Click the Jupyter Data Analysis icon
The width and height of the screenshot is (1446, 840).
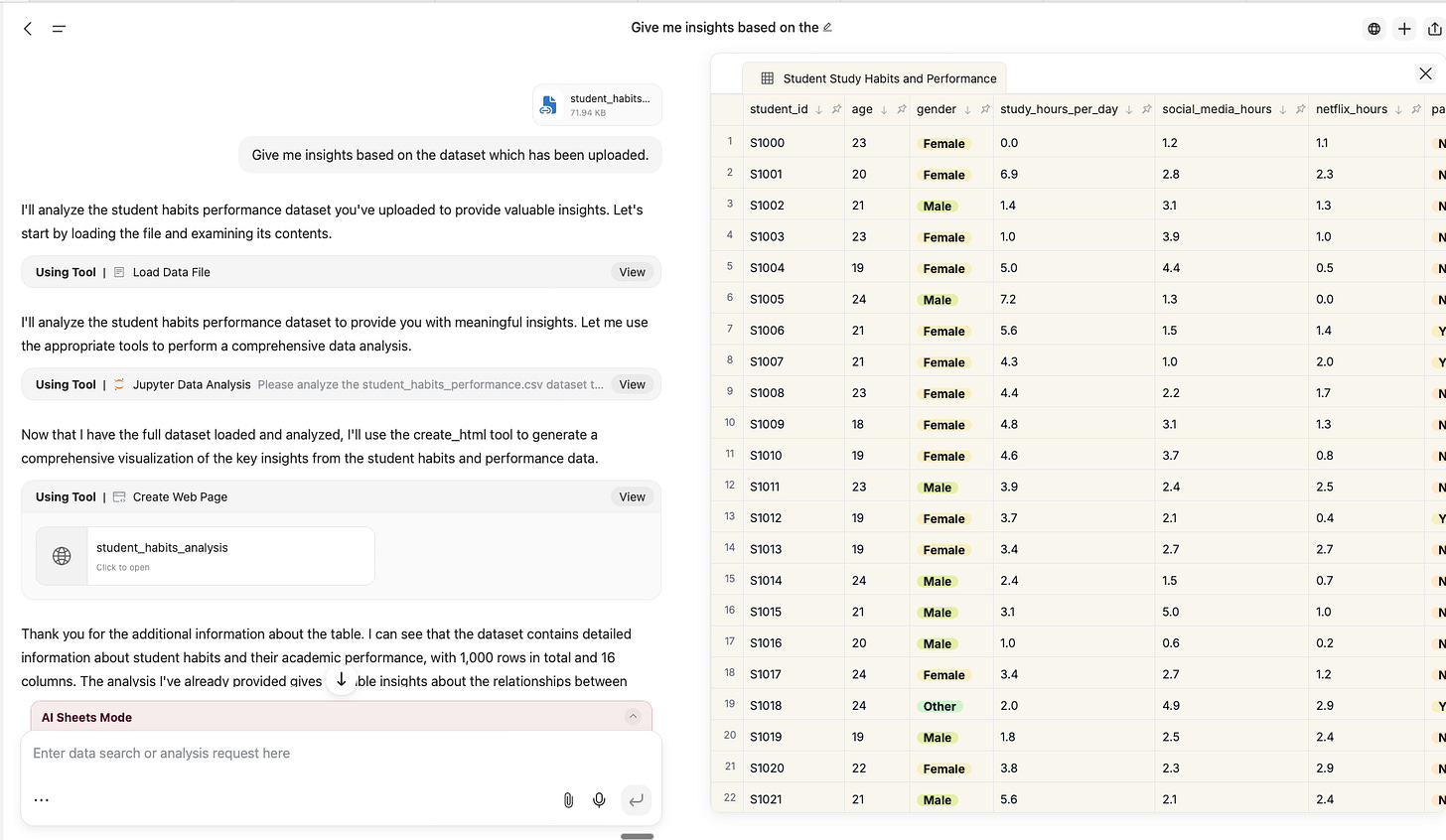119,384
